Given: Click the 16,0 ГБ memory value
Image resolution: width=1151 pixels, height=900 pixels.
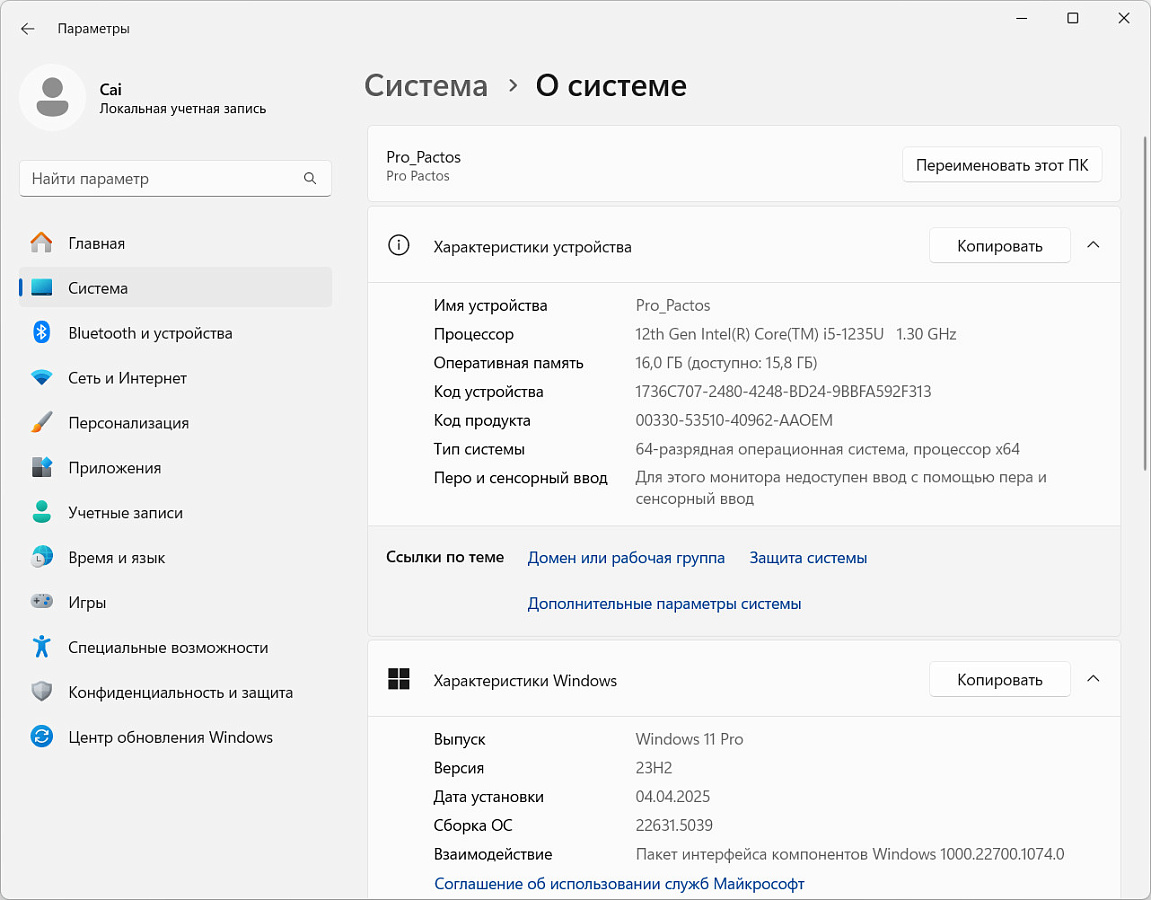Looking at the screenshot, I should tap(726, 363).
